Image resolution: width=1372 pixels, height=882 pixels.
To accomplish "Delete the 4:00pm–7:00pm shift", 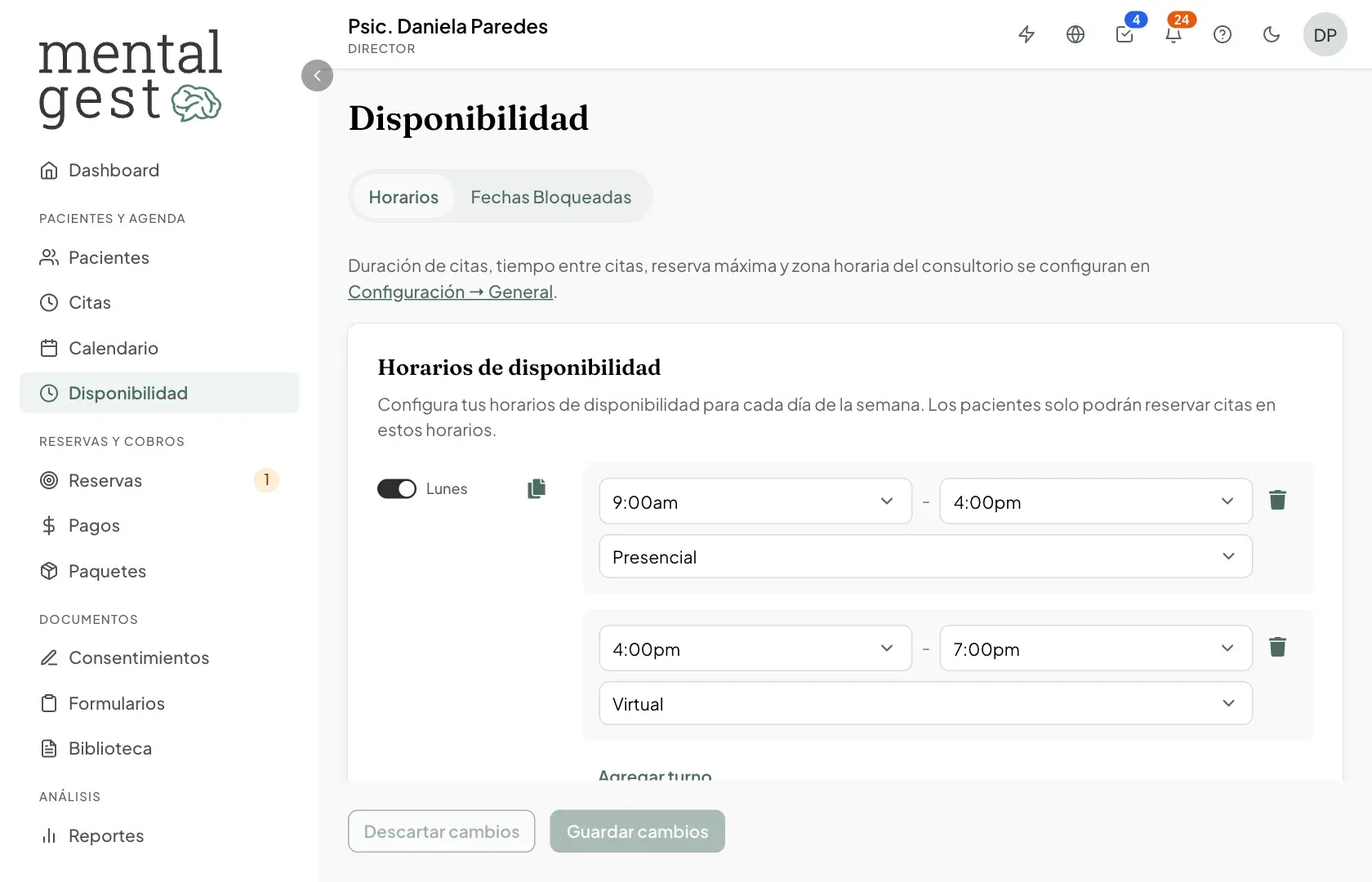I will (1278, 647).
